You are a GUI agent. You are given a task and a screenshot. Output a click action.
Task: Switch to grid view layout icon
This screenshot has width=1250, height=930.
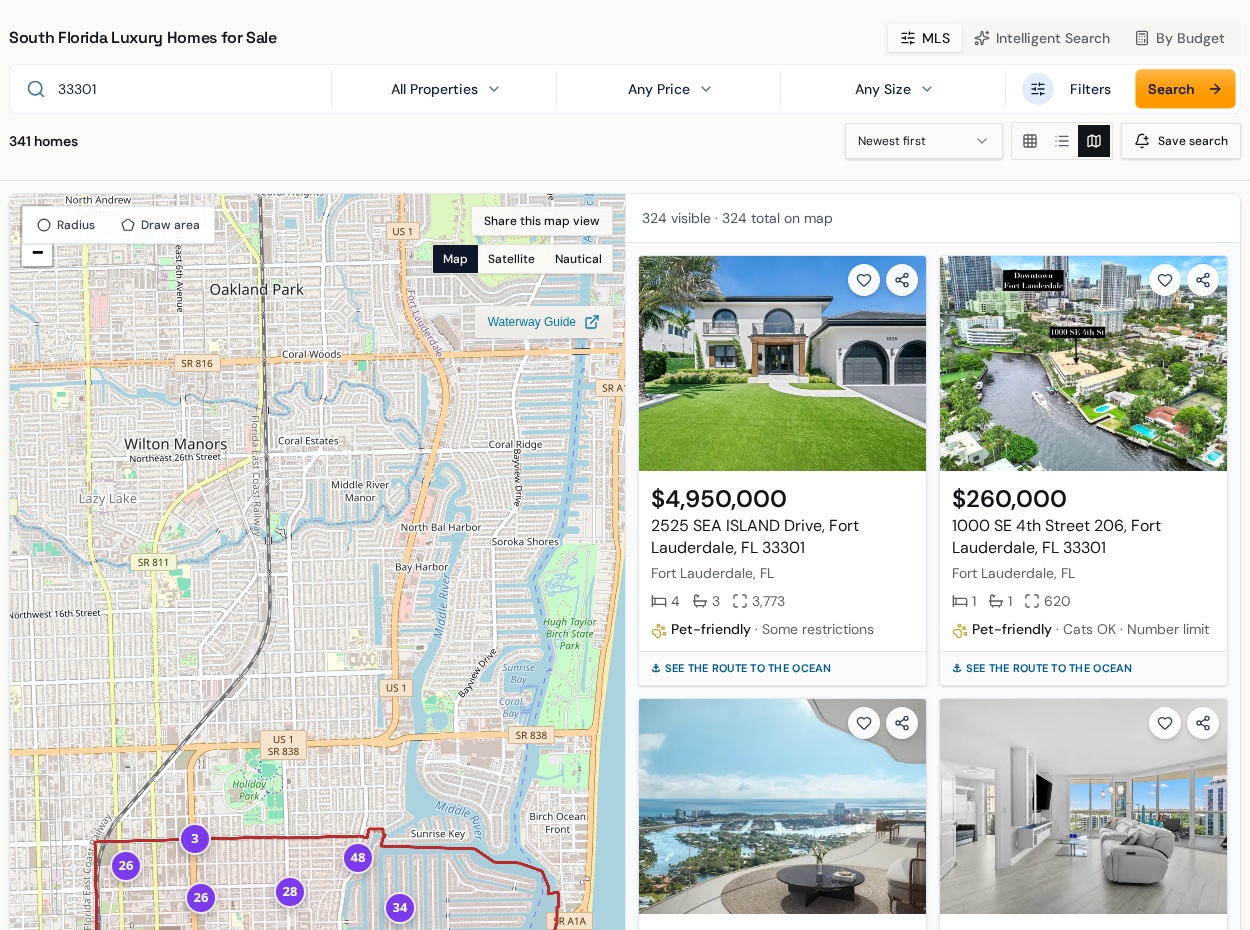tap(1030, 141)
